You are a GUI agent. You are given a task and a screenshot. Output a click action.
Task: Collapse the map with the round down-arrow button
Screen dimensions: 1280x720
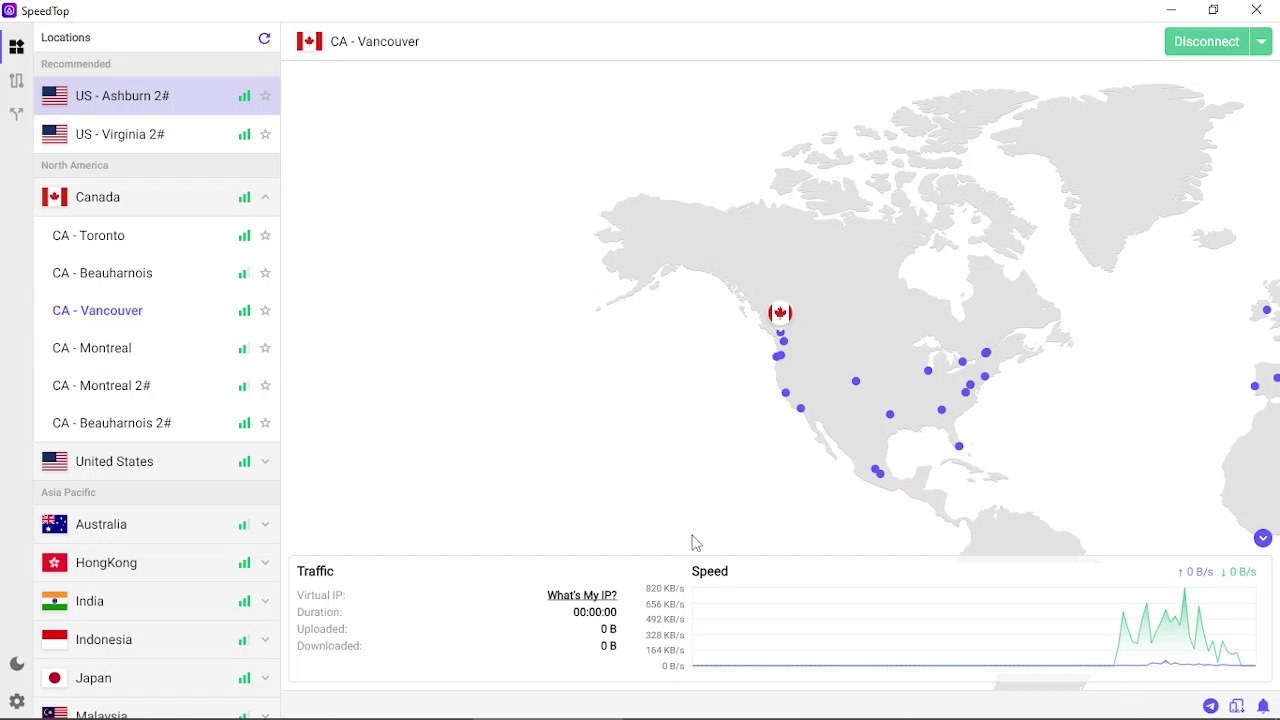pos(1262,538)
